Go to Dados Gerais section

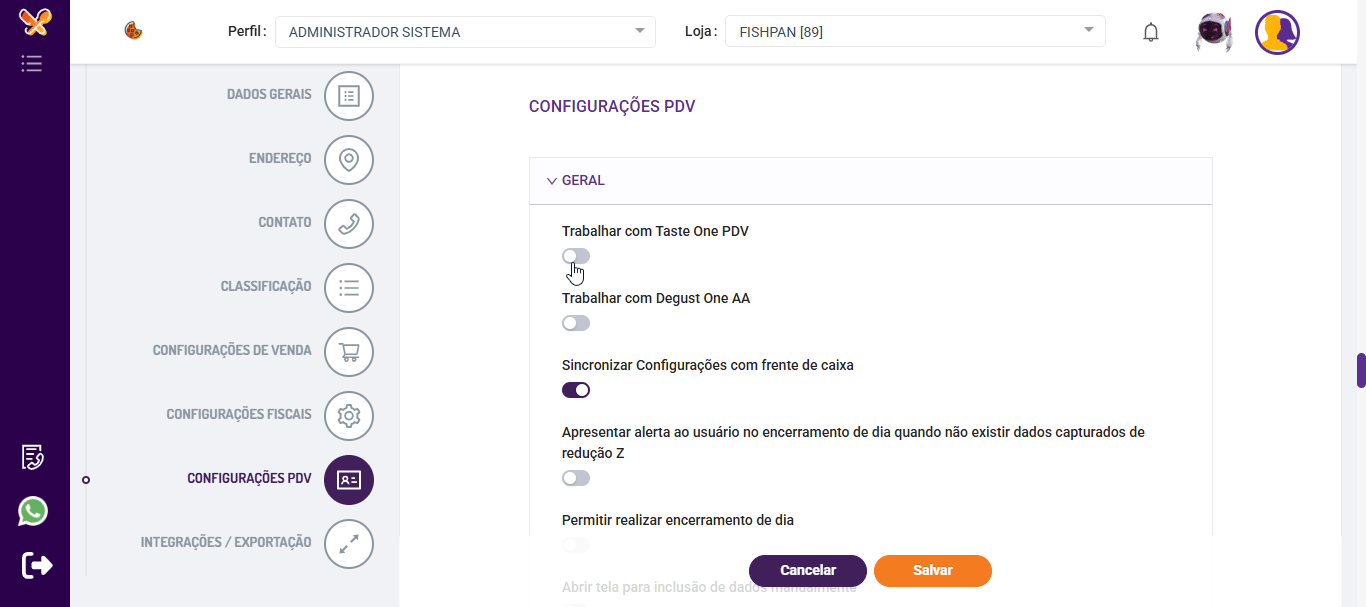269,95
